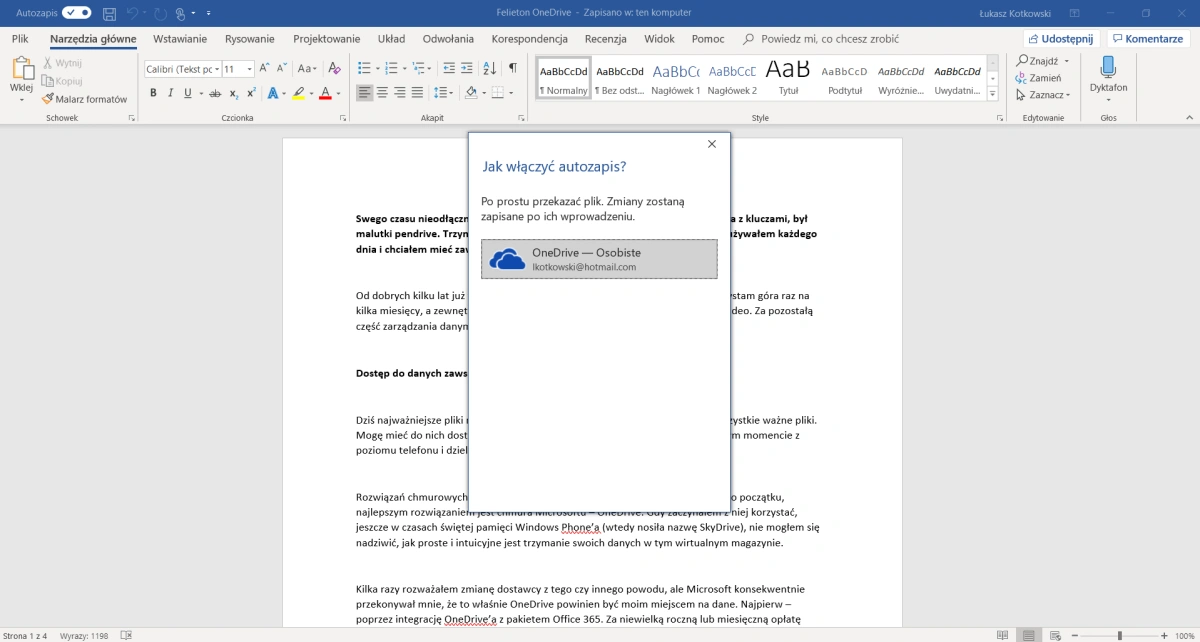Toggle subscript formatting
1200x642 pixels.
point(233,93)
